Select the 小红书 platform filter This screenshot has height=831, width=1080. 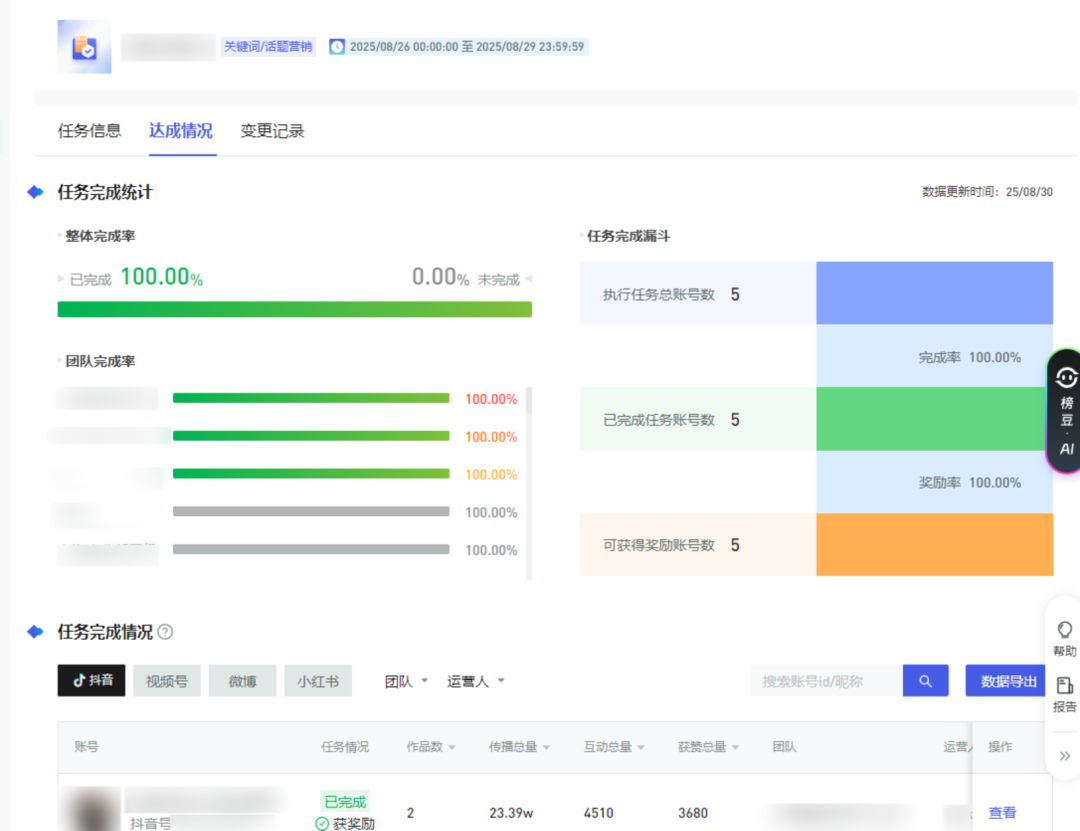318,681
